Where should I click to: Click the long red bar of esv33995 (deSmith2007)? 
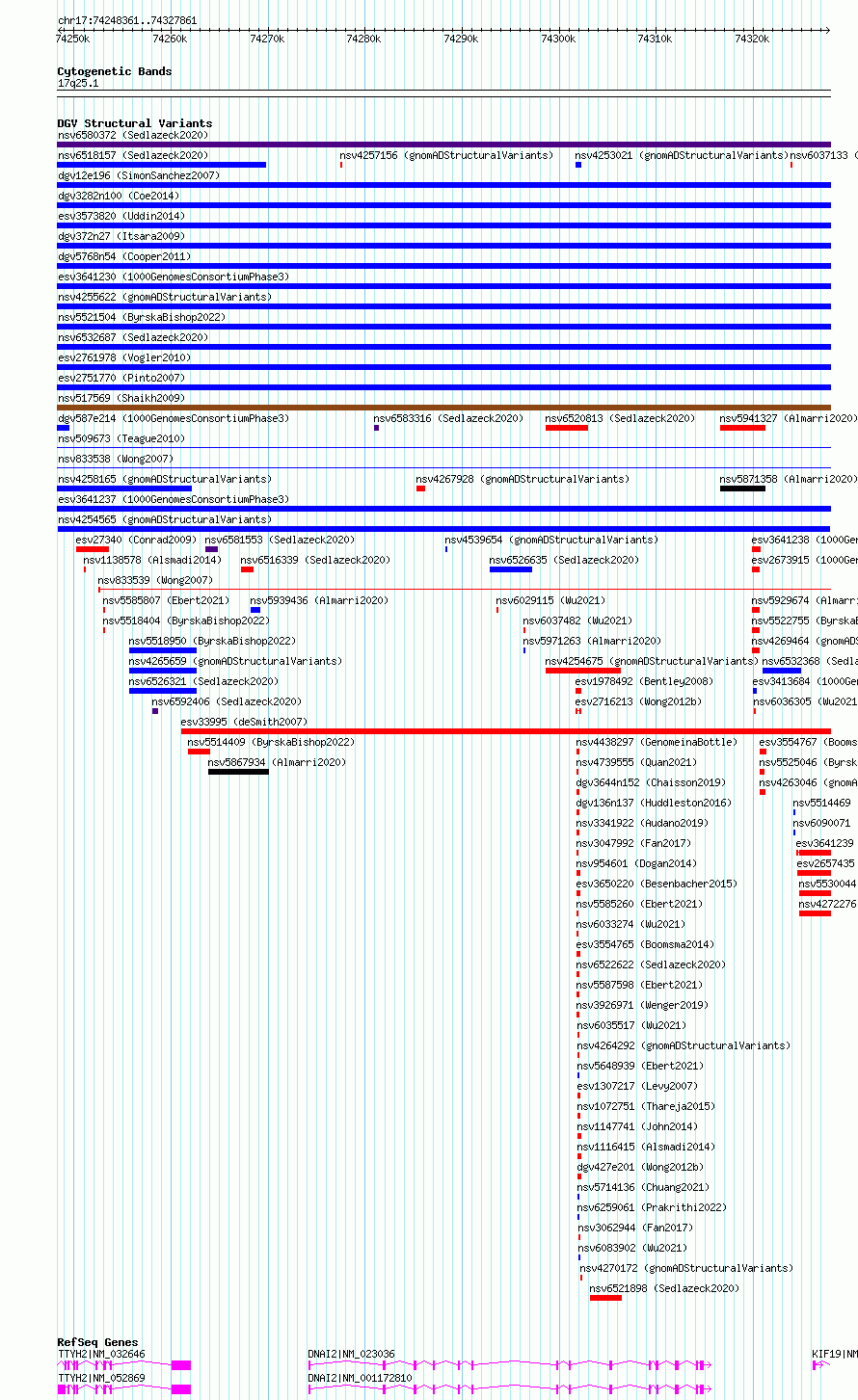point(506,731)
